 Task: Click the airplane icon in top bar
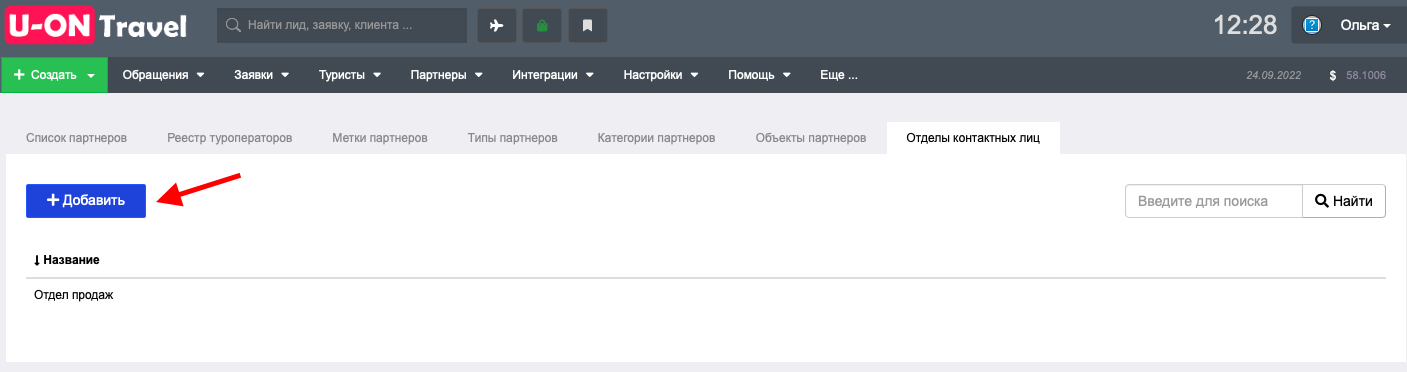[497, 25]
